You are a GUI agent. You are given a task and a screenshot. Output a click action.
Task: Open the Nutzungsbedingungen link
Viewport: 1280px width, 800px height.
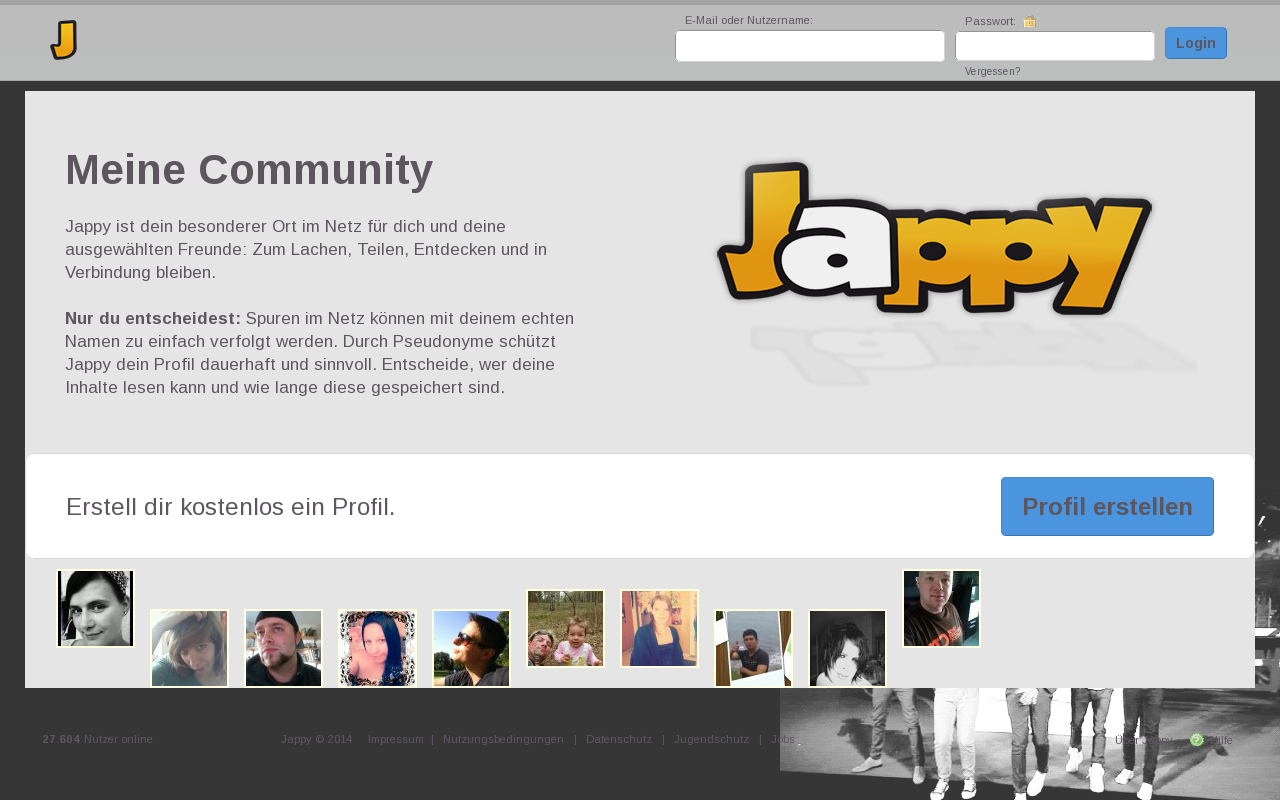pos(503,740)
